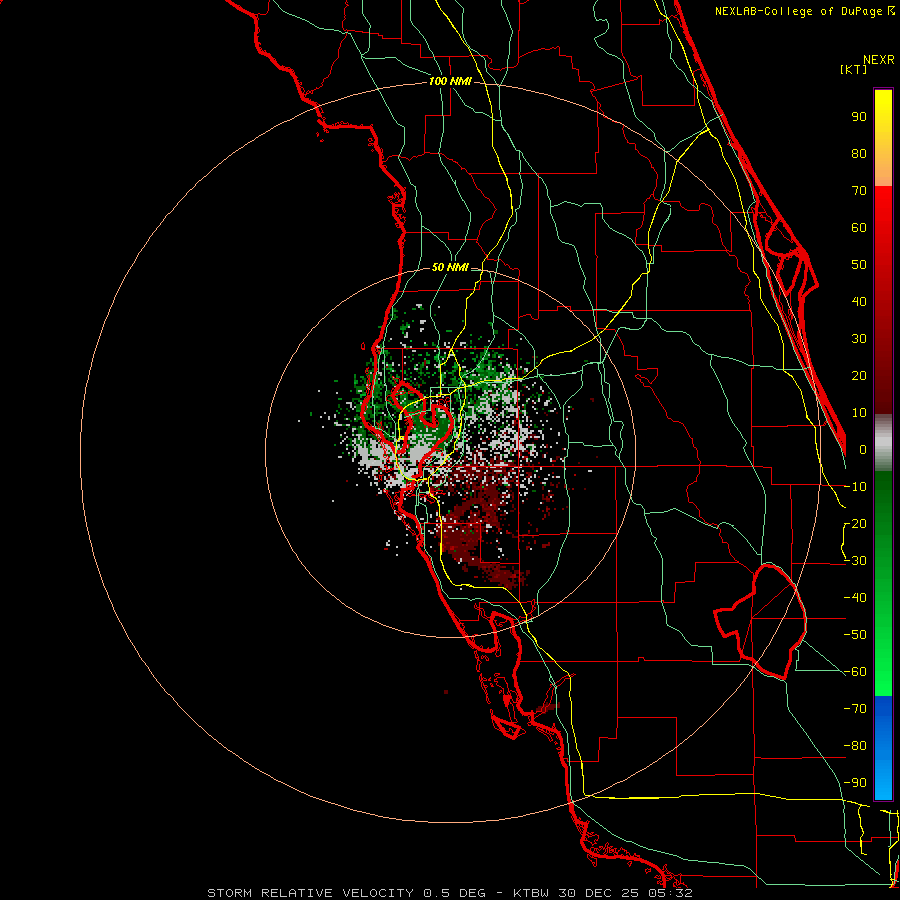Image resolution: width=900 pixels, height=900 pixels.
Task: Select the [KT] units label
Action: coord(854,69)
